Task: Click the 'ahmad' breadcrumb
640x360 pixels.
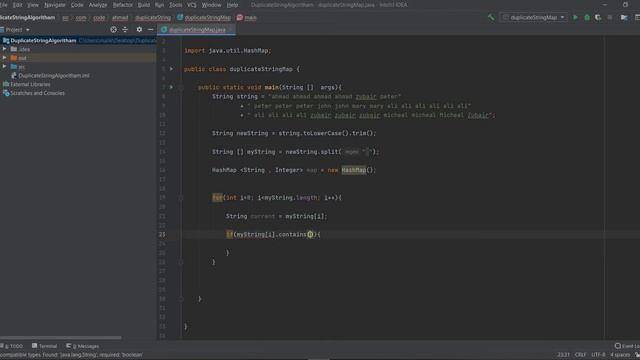Action: 120,18
